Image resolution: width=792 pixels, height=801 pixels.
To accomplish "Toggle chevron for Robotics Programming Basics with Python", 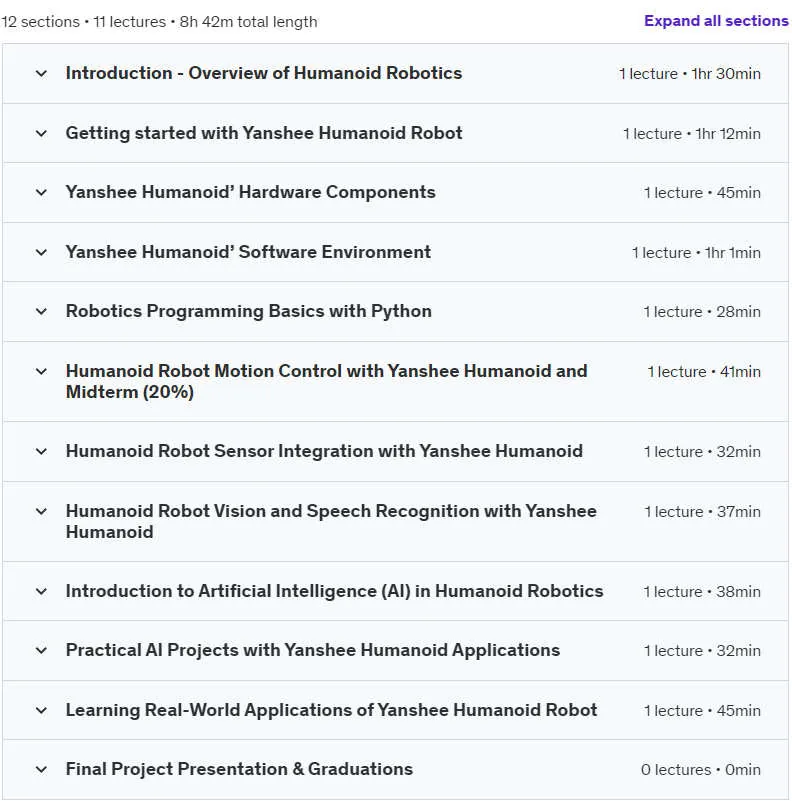I will [41, 312].
